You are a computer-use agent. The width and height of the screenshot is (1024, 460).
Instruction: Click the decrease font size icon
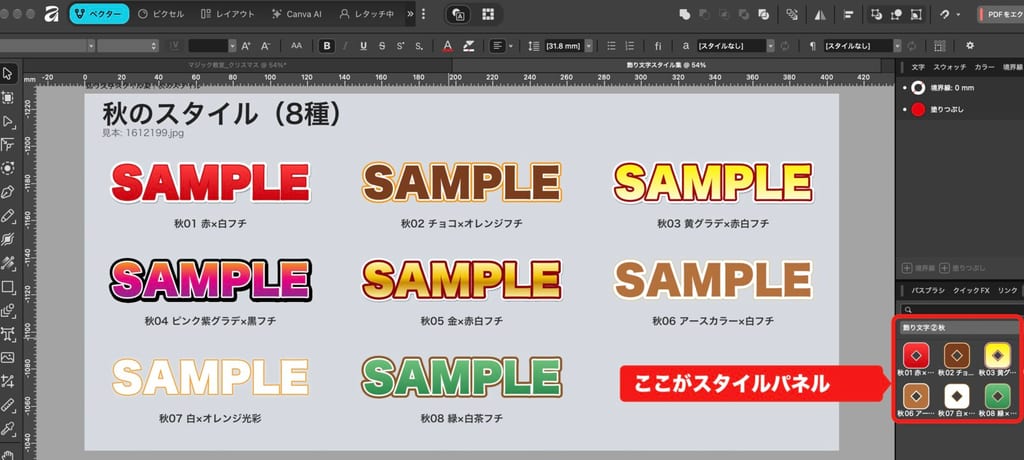pos(266,46)
